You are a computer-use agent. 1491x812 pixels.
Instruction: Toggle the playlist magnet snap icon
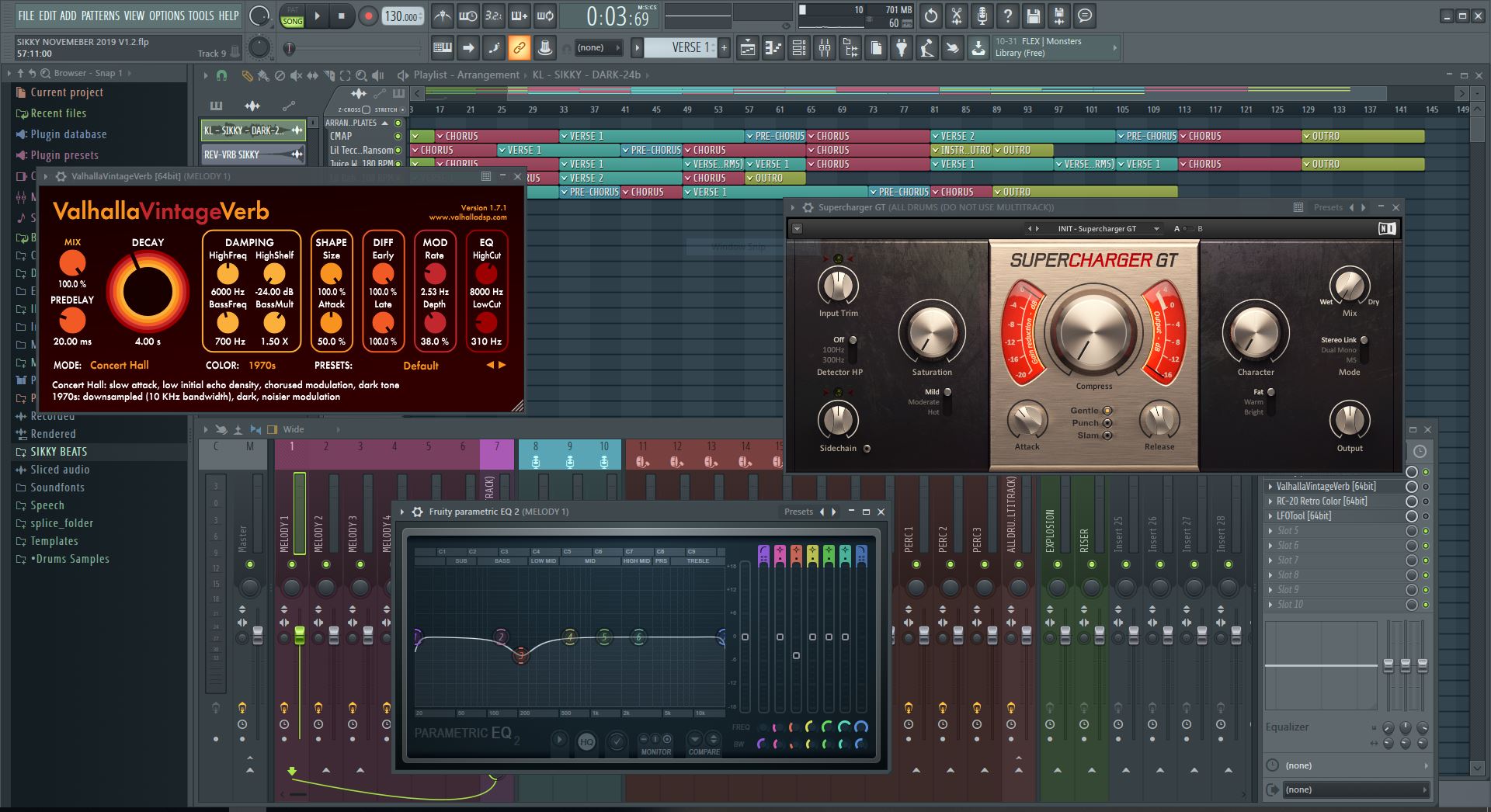(221, 75)
